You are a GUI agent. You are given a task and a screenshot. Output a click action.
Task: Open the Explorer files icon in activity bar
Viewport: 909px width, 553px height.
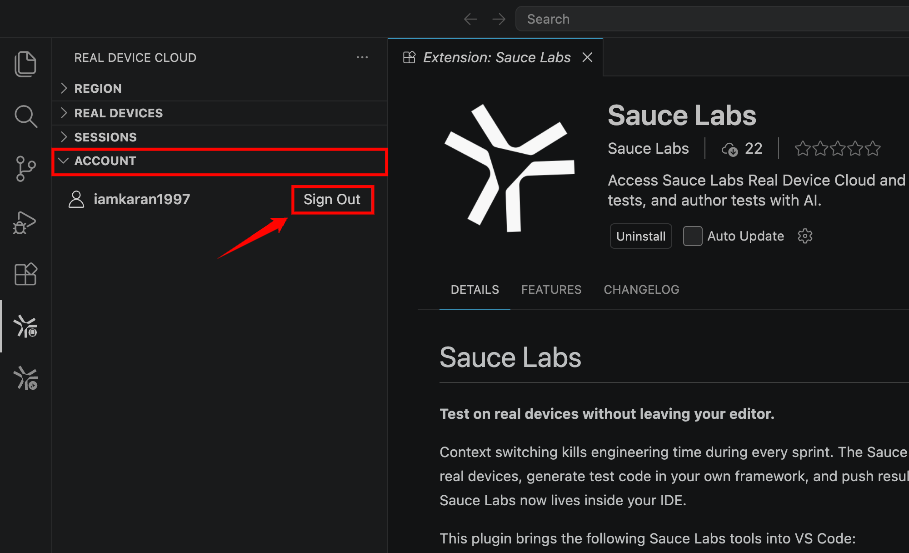pos(25,64)
